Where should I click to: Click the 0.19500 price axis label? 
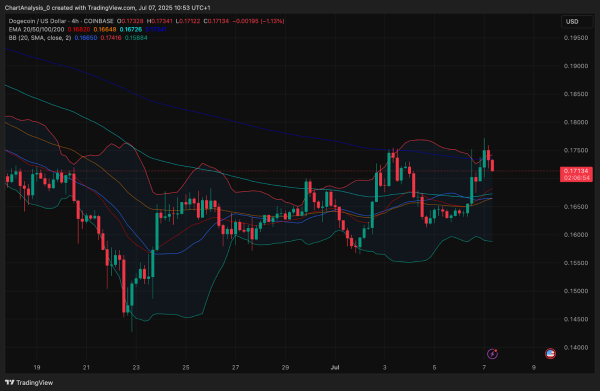pyautogui.click(x=576, y=38)
